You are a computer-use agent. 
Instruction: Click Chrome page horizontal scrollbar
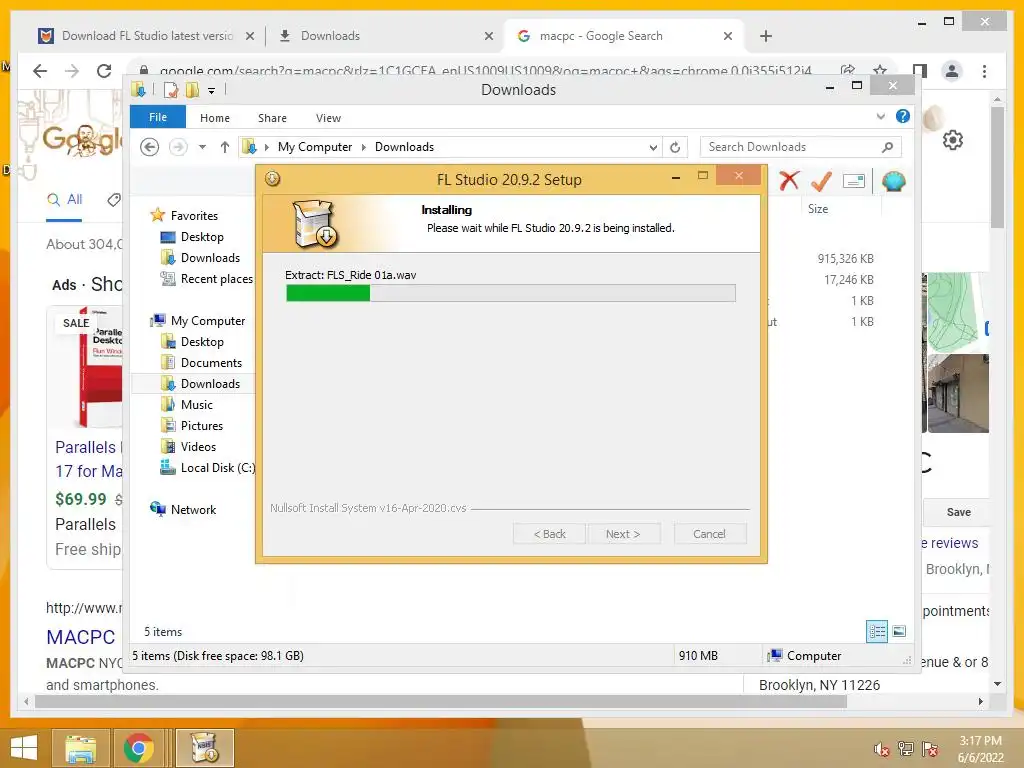click(x=441, y=701)
